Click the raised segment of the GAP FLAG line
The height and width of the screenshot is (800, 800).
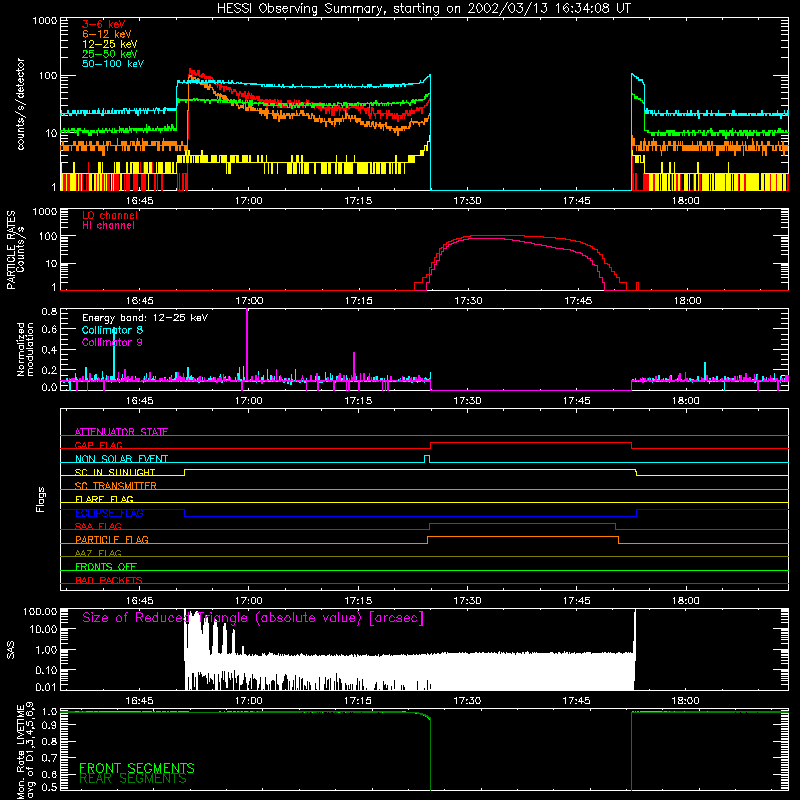[x=531, y=443]
